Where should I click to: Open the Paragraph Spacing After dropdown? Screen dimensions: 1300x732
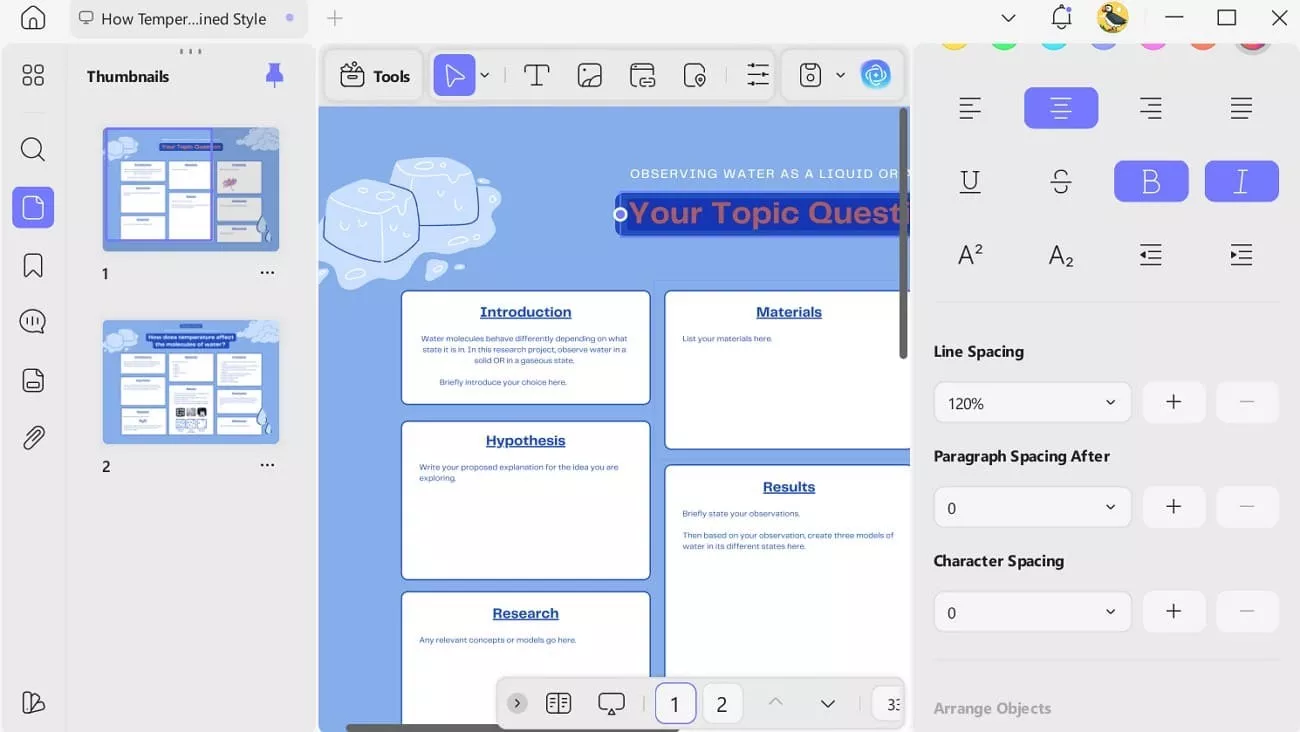pyautogui.click(x=1032, y=507)
